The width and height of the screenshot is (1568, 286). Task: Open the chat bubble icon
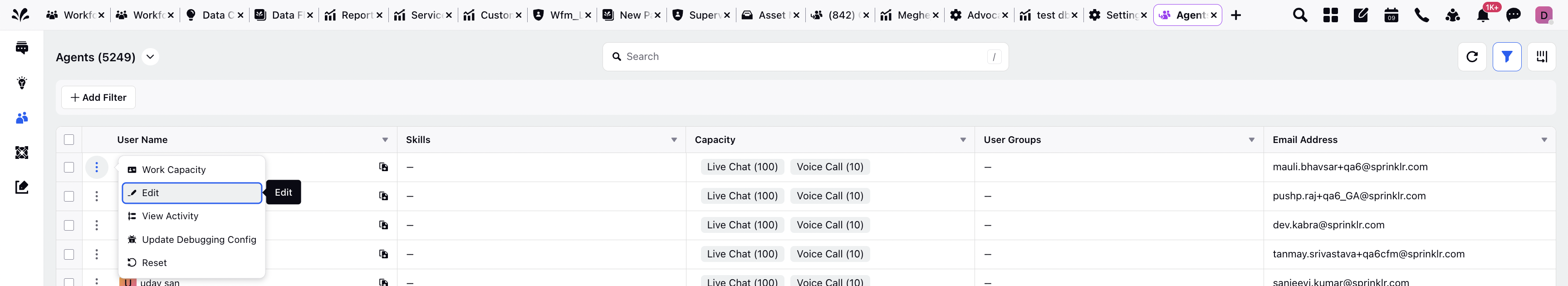1513,15
